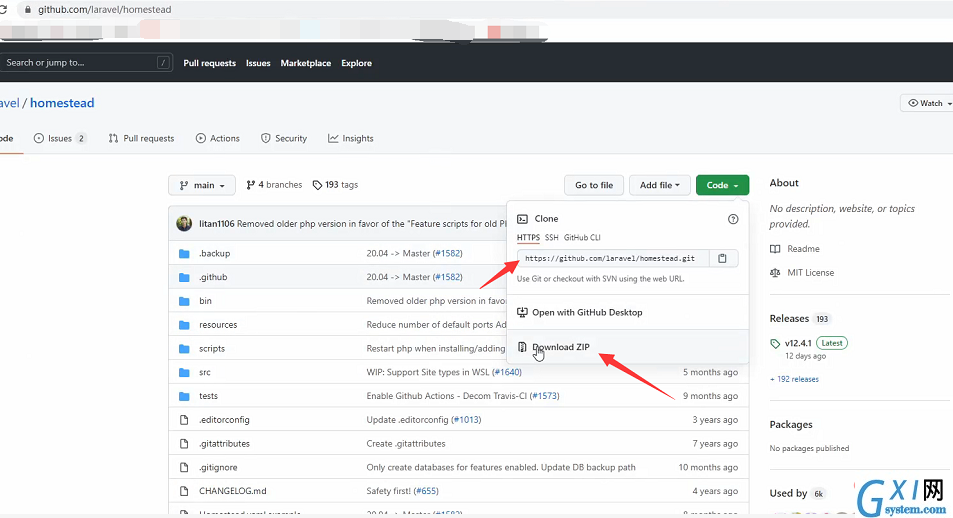This screenshot has width=953, height=518.
Task: Click the MIT License scale icon
Action: [x=775, y=272]
